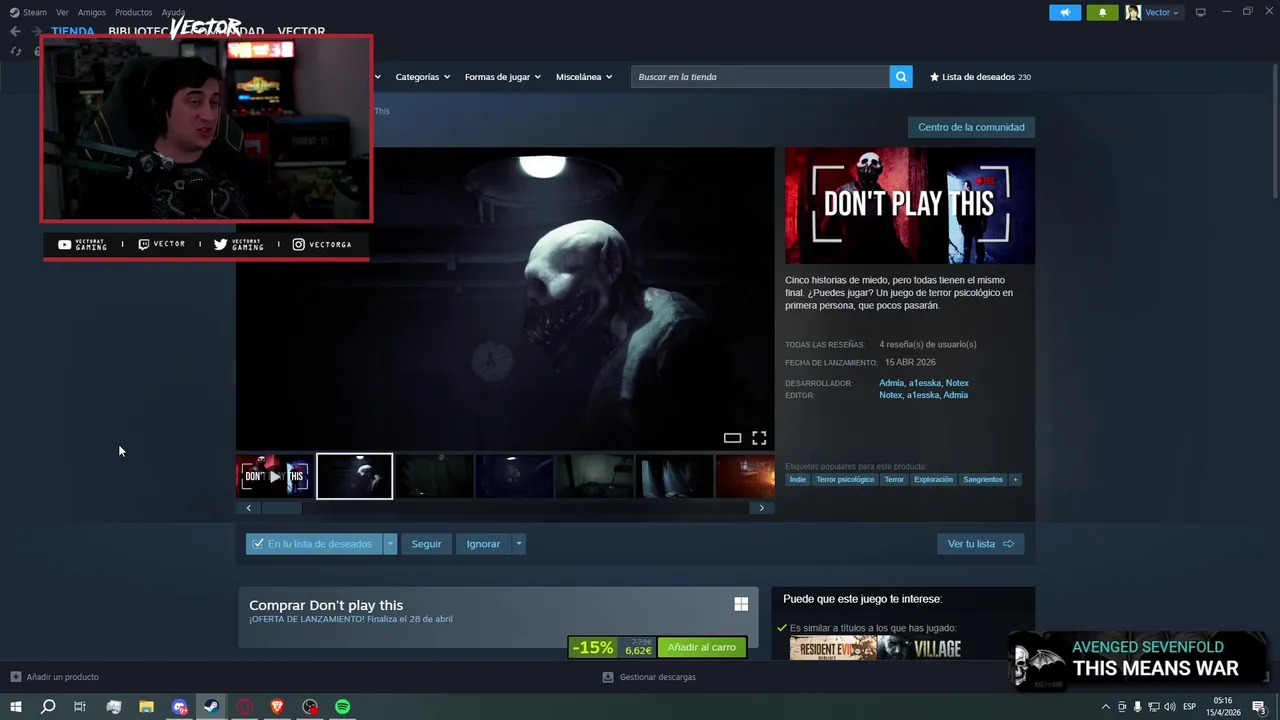Toggle theater mode on the media viewer
The width and height of the screenshot is (1280, 720).
732,438
